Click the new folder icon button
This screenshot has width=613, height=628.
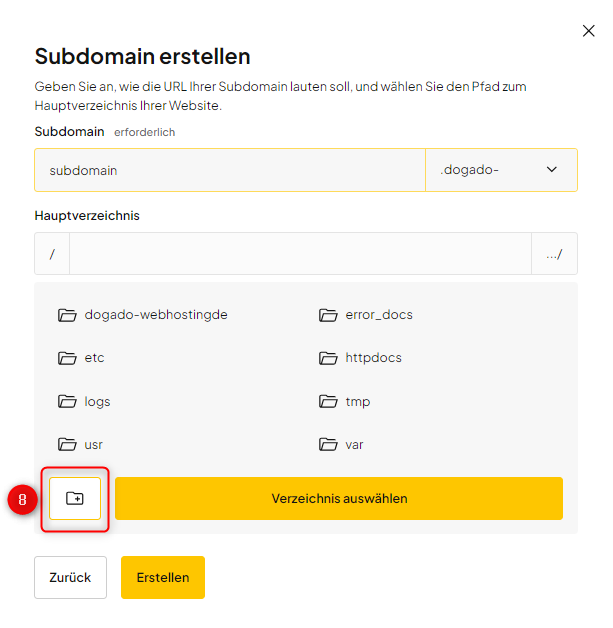click(75, 498)
